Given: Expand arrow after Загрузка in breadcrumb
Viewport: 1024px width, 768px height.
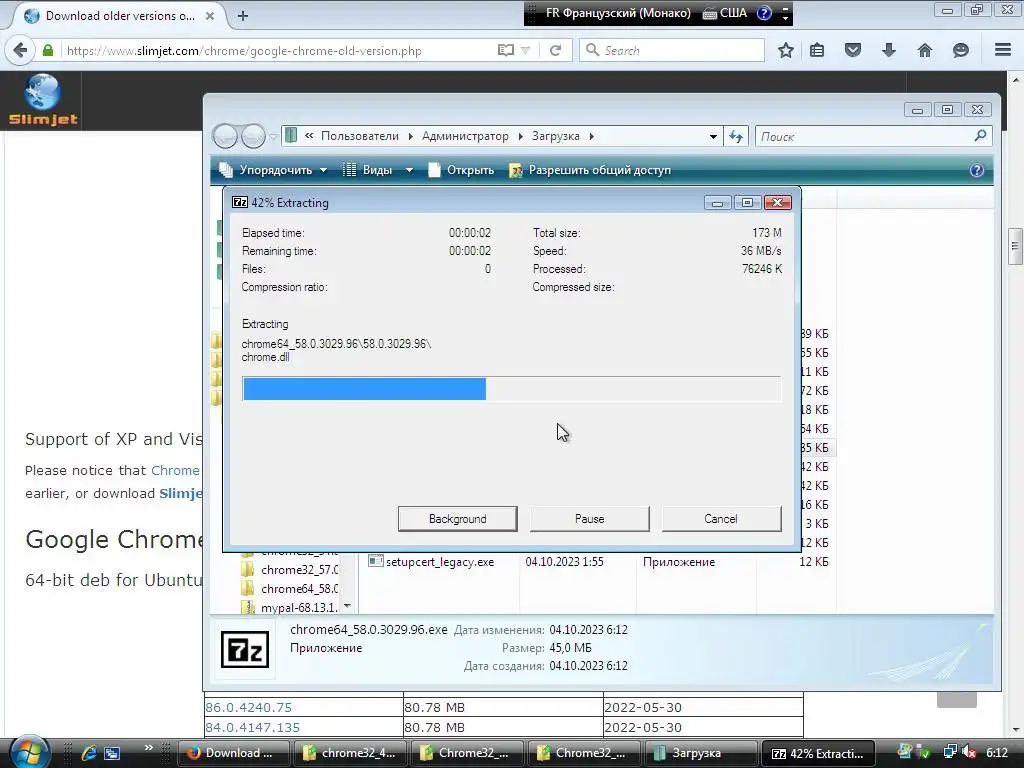Looking at the screenshot, I should [x=592, y=136].
